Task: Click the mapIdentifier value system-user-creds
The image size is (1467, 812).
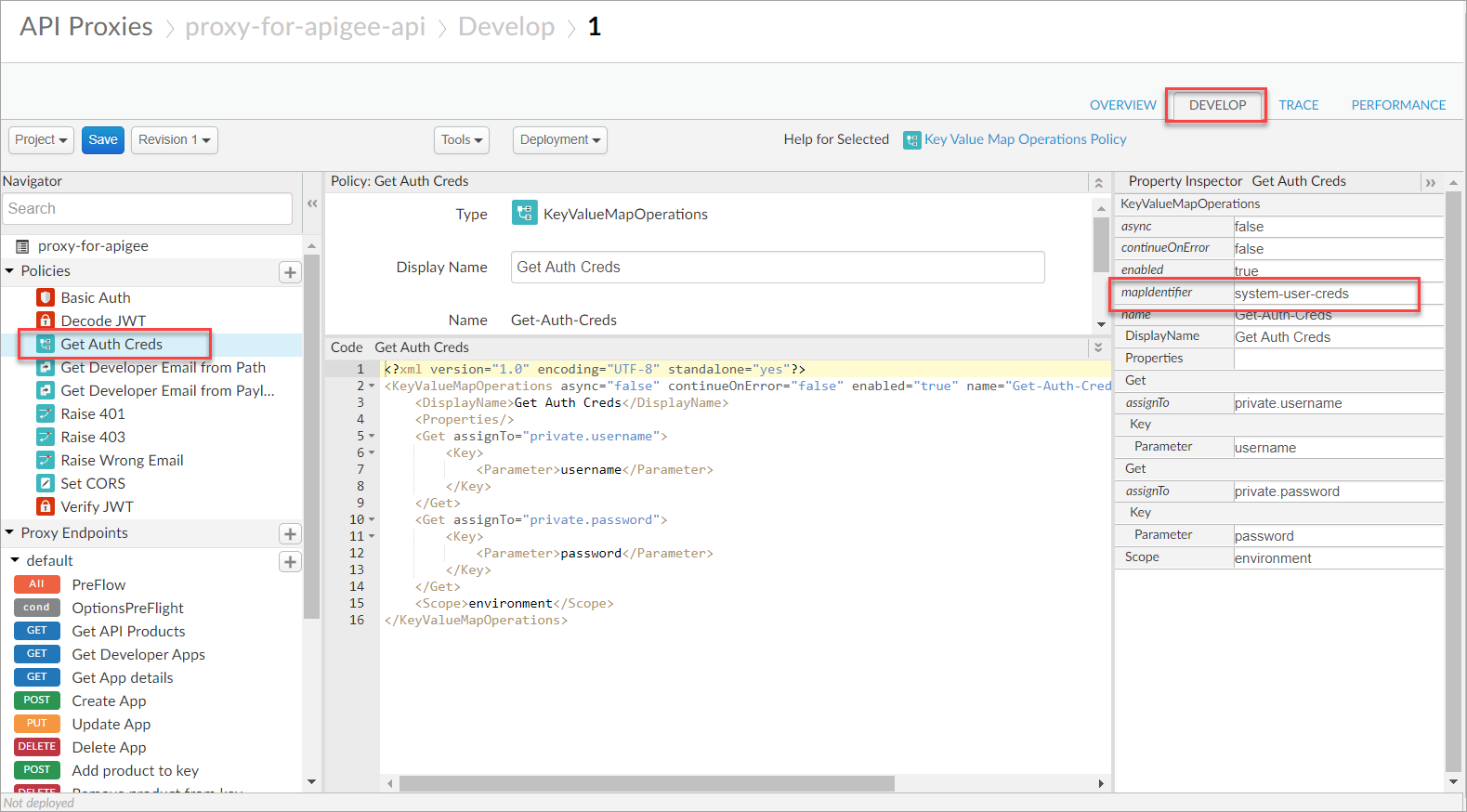Action: (1291, 294)
